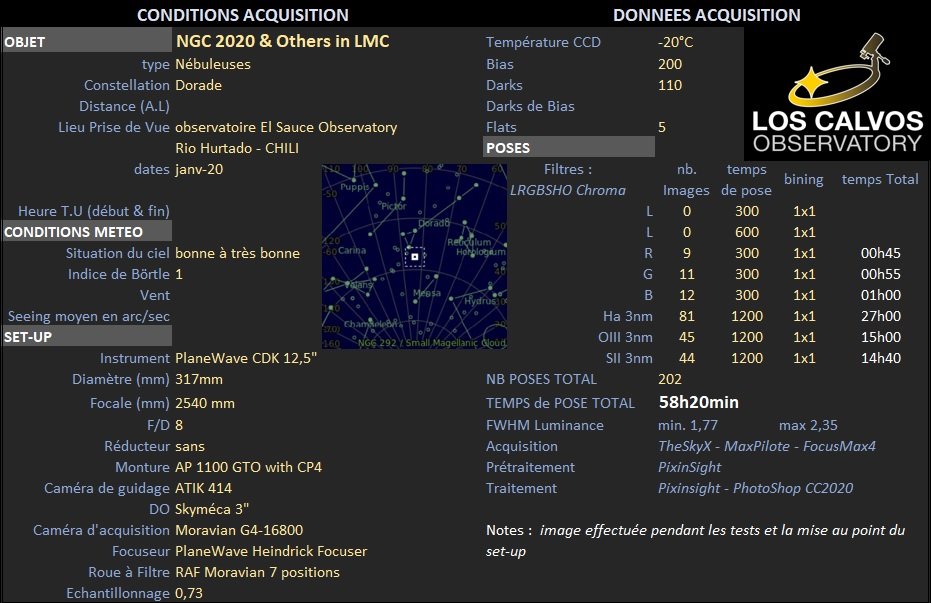Screen dimensions: 931x603
Task: Select the CONDITIONS METEO section header
Action: coord(87,231)
